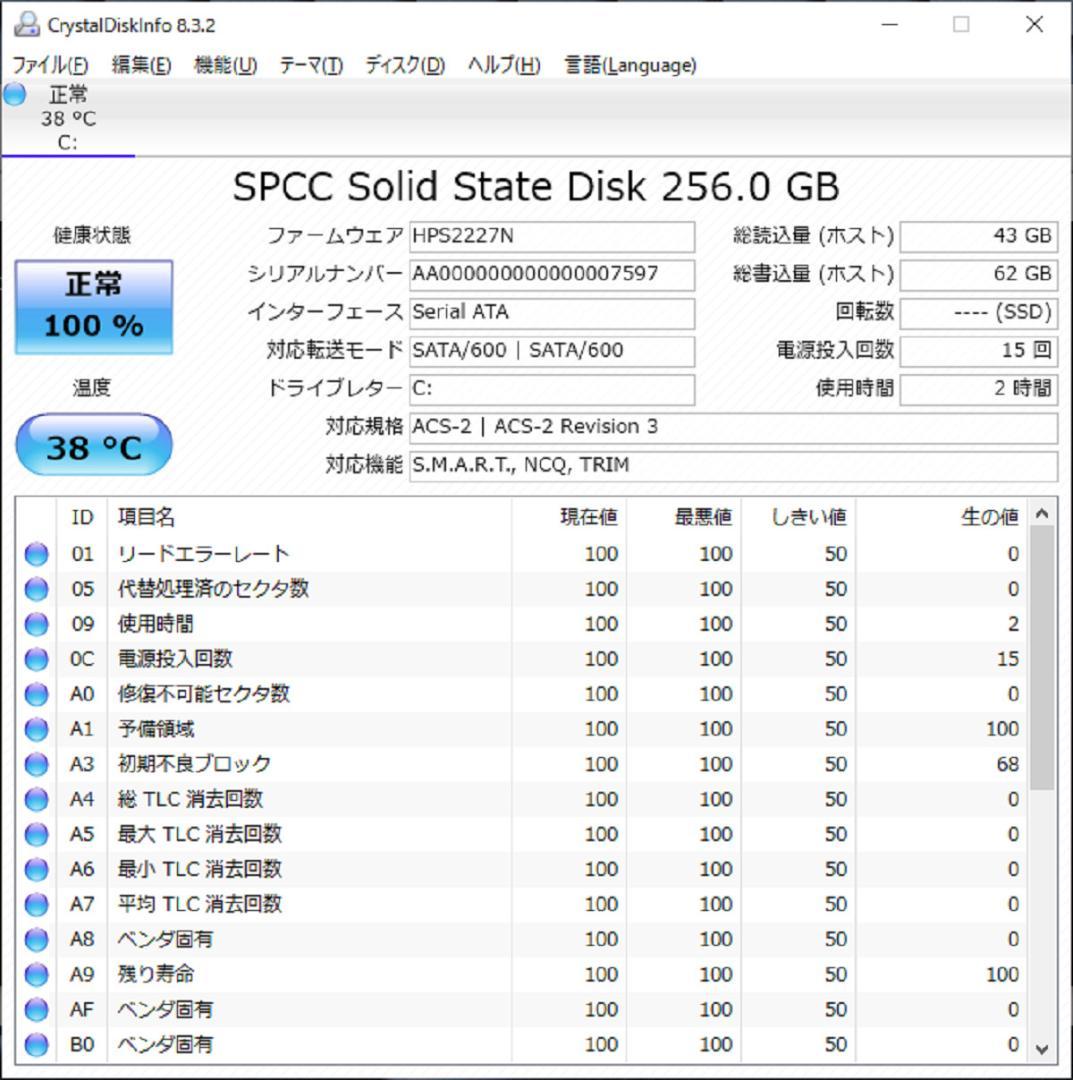
Task: Click the blue icon next to 使用時間 attribute
Action: click(35, 624)
